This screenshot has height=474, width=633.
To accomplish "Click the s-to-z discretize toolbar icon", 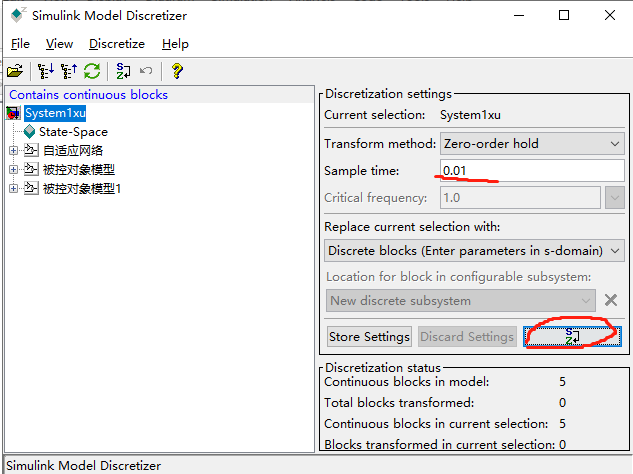I will coord(123,71).
